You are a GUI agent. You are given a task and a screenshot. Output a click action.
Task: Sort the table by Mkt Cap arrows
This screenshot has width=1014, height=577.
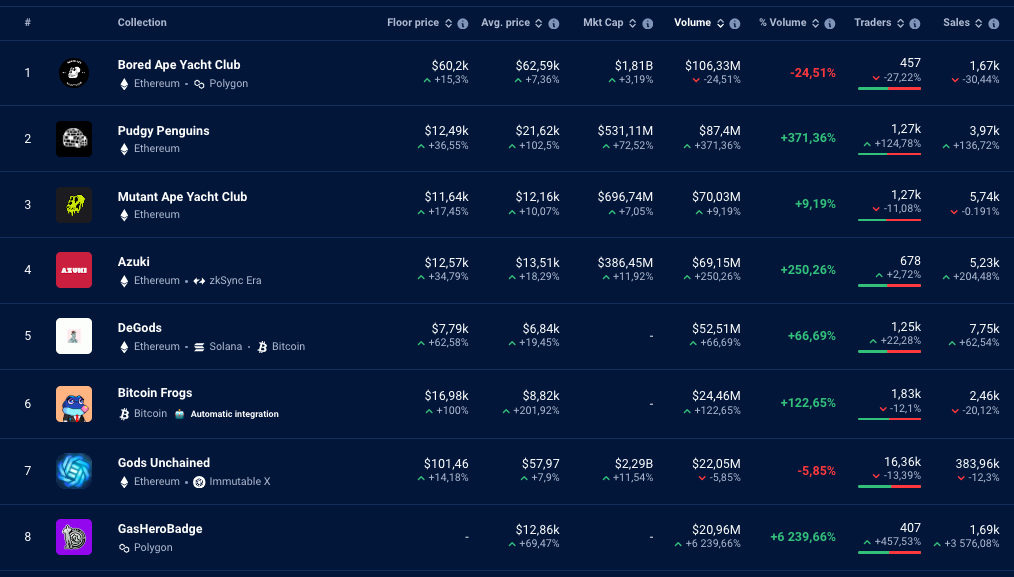(x=632, y=23)
